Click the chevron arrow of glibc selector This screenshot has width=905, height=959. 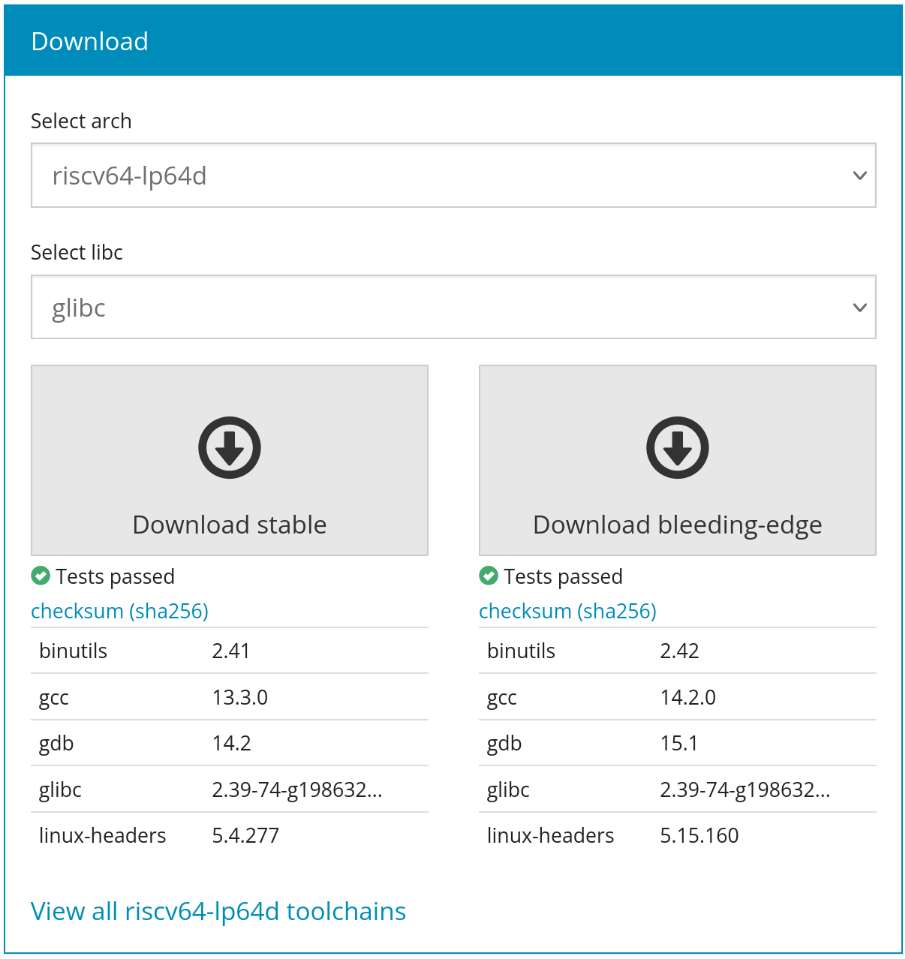860,308
